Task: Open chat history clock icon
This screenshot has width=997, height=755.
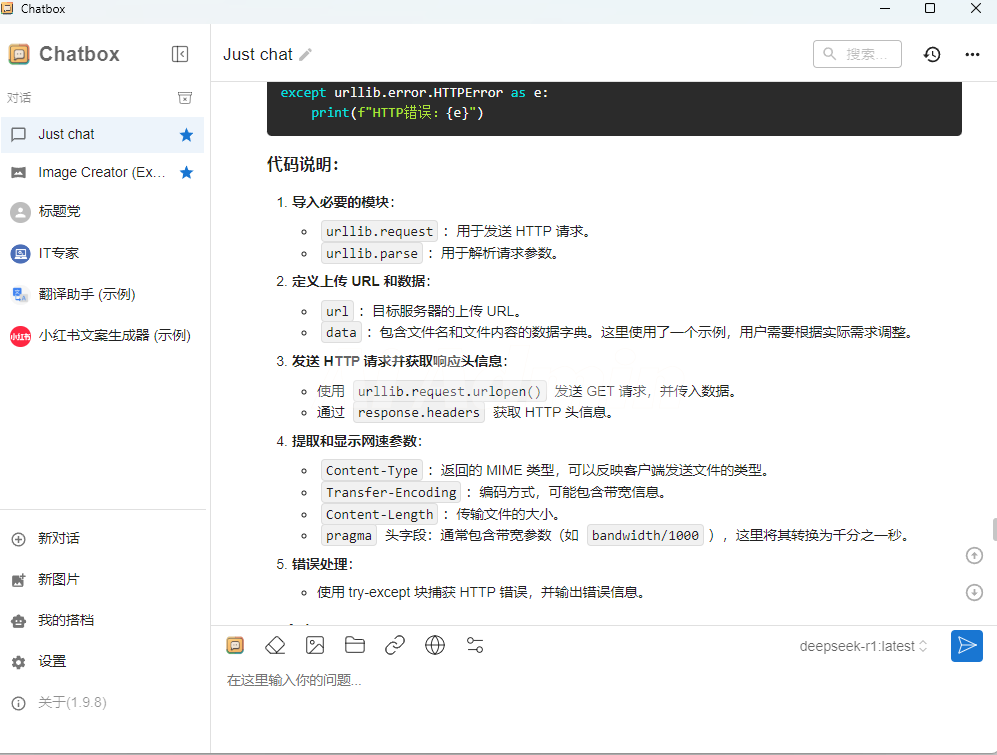Action: (x=932, y=54)
